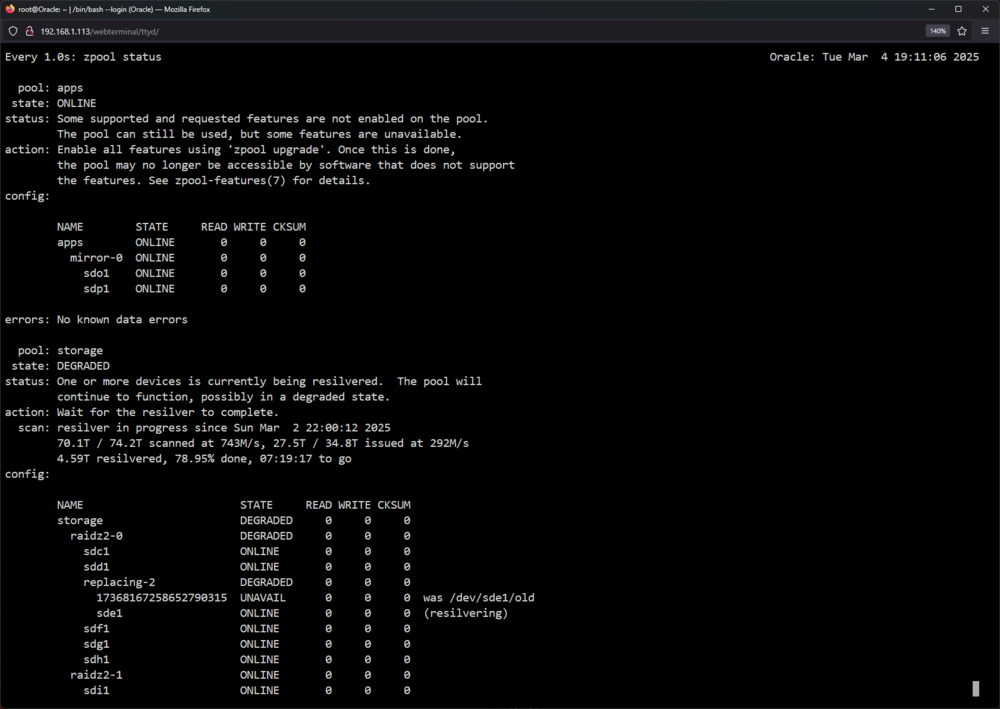Click the 'Oracle: Tue Mar 4 19:11:06 2025' timestamp

[x=874, y=57]
